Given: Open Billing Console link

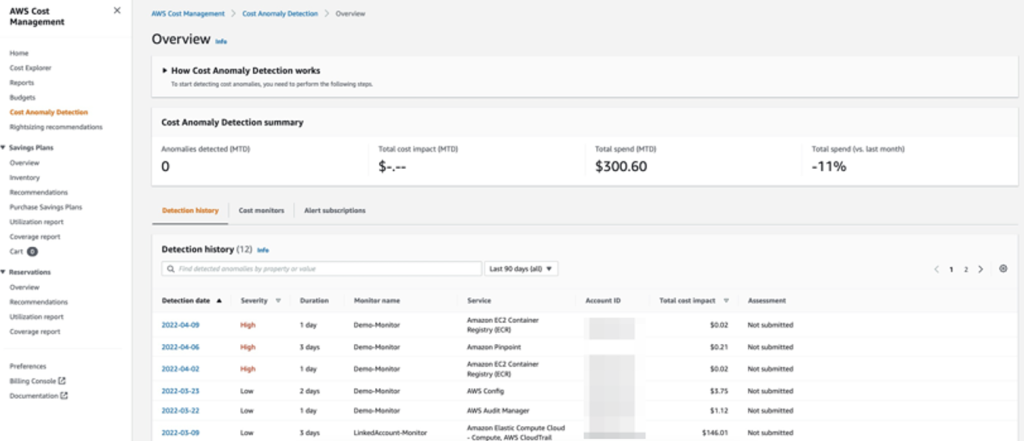Looking at the screenshot, I should click(x=33, y=381).
